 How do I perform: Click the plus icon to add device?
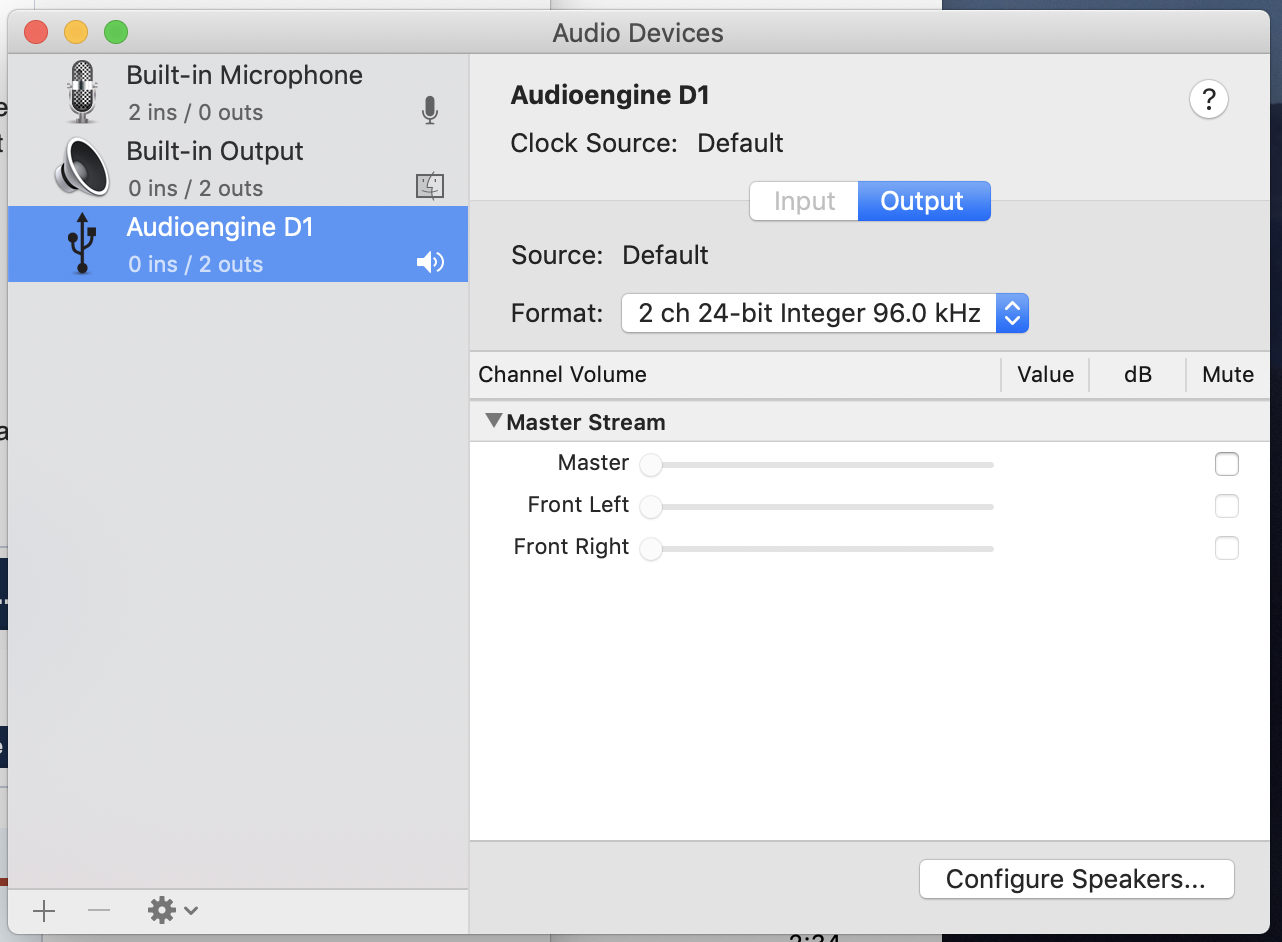[44, 910]
